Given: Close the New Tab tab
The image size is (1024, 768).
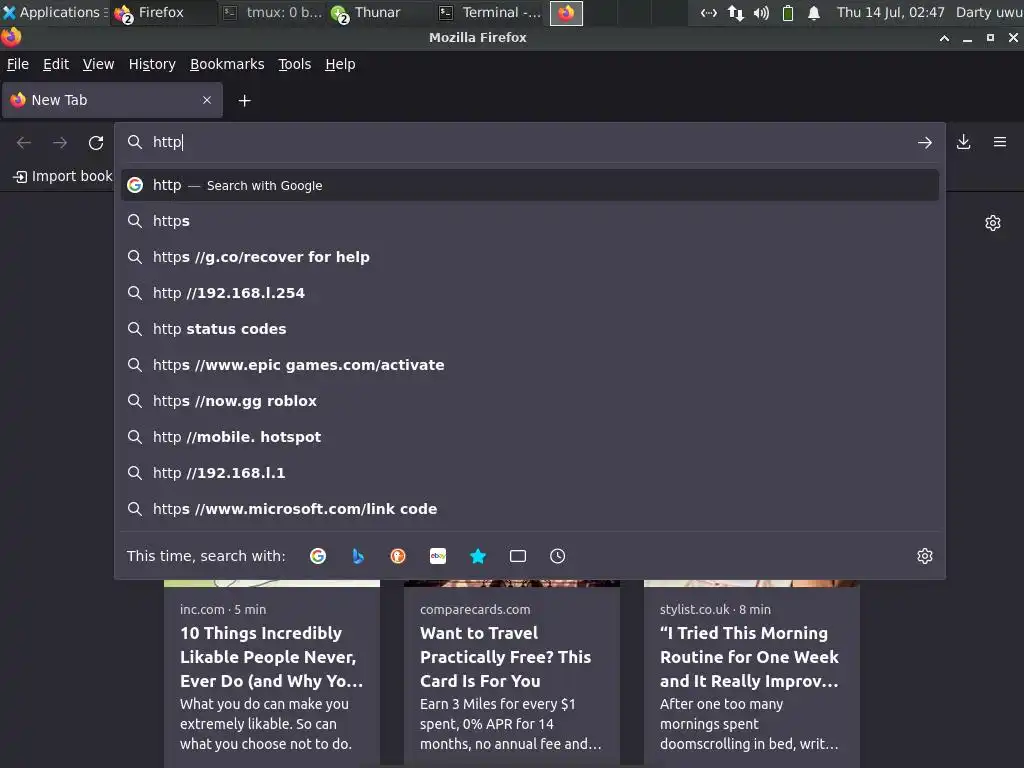Looking at the screenshot, I should click(207, 100).
